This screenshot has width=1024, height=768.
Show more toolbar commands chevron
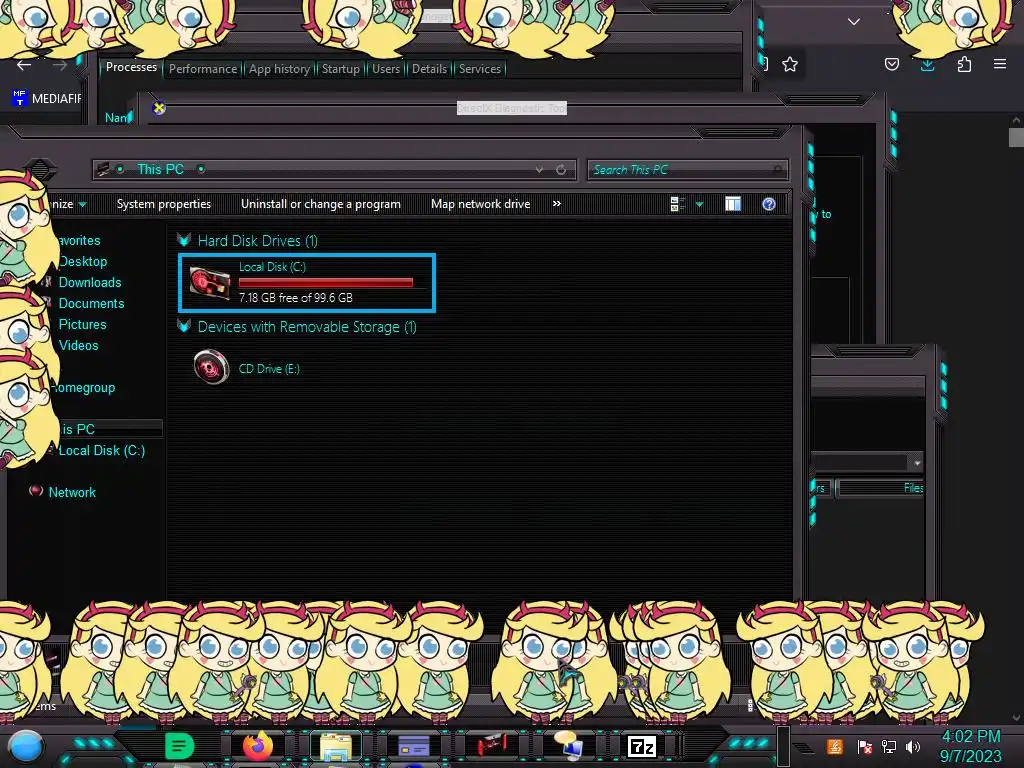556,204
